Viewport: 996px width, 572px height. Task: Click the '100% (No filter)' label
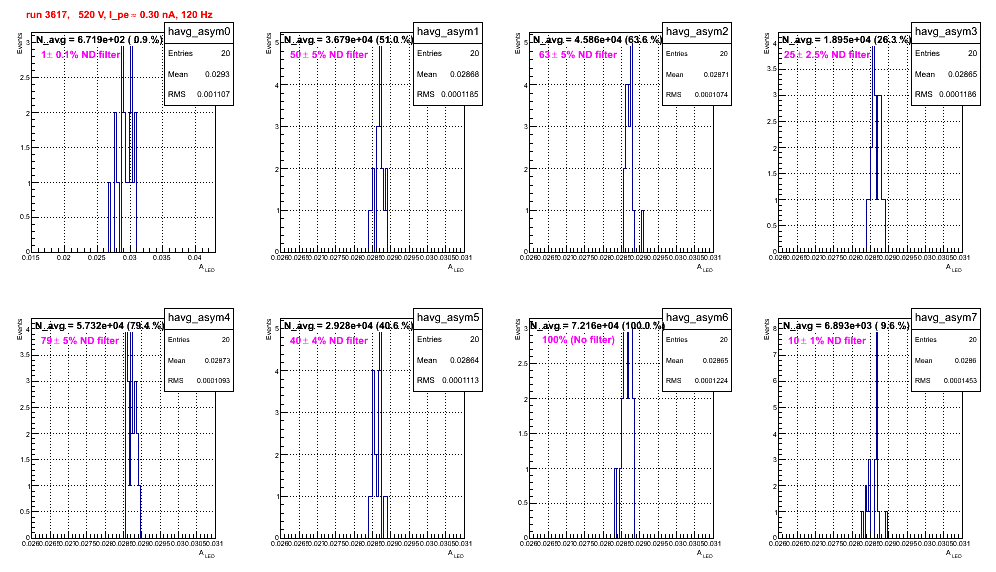click(578, 340)
